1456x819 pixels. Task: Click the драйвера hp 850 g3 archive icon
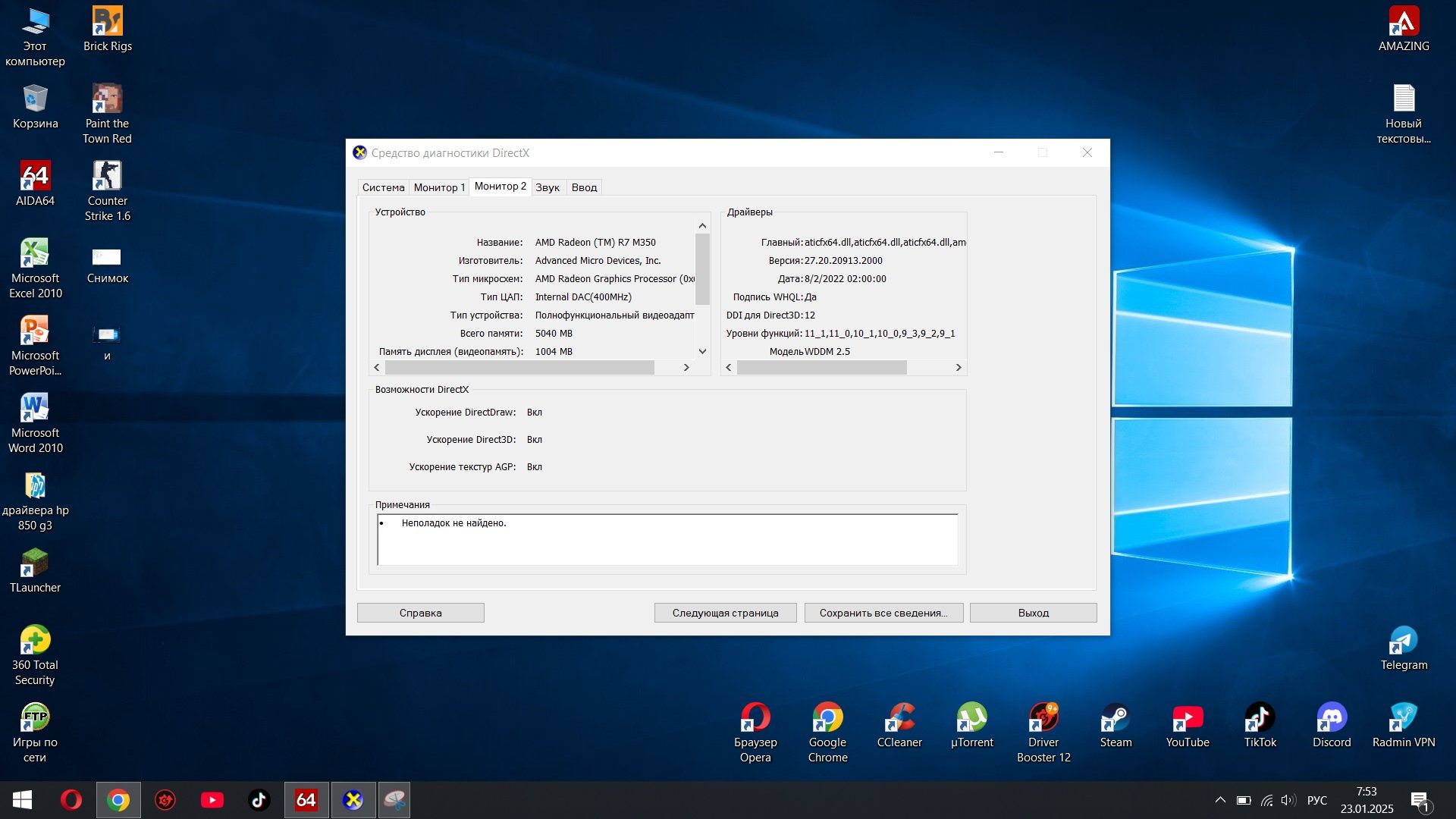[x=35, y=500]
